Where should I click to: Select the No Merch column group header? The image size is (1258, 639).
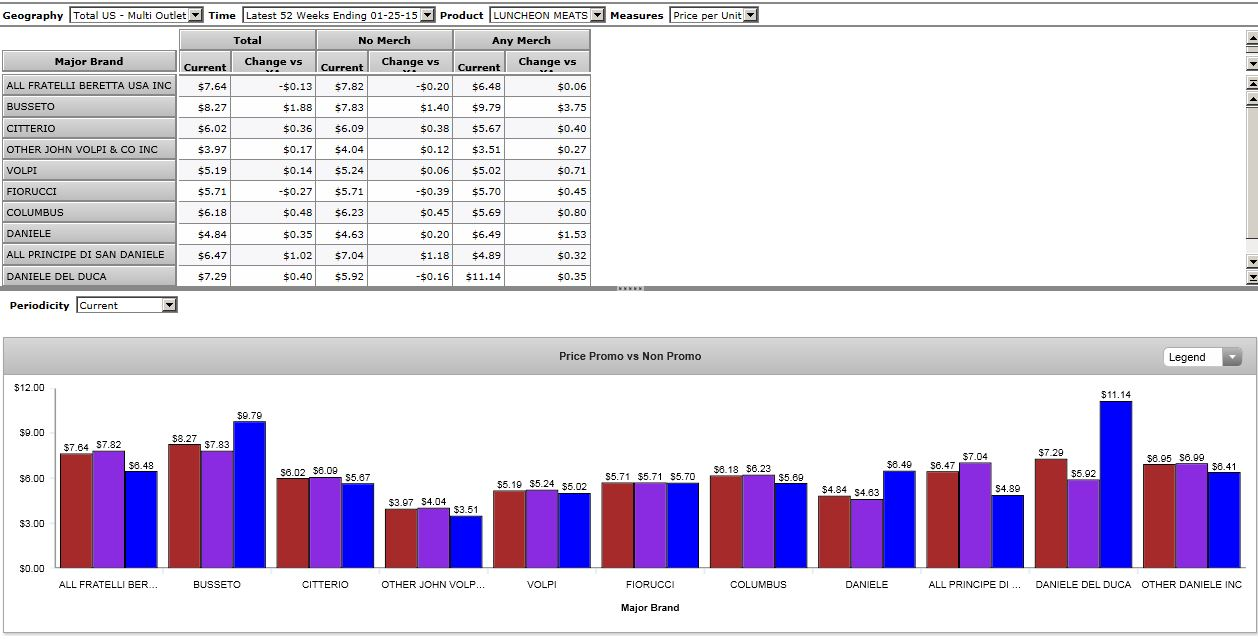pyautogui.click(x=384, y=40)
